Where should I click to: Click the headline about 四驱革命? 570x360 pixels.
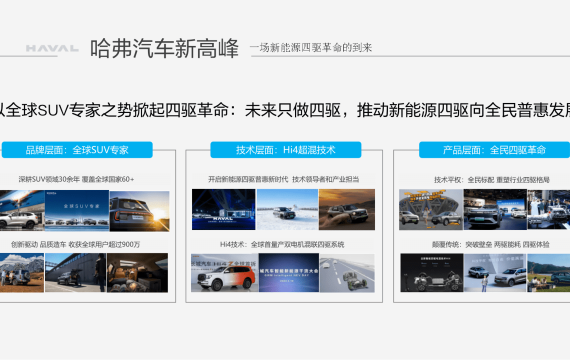pyautogui.click(x=285, y=110)
